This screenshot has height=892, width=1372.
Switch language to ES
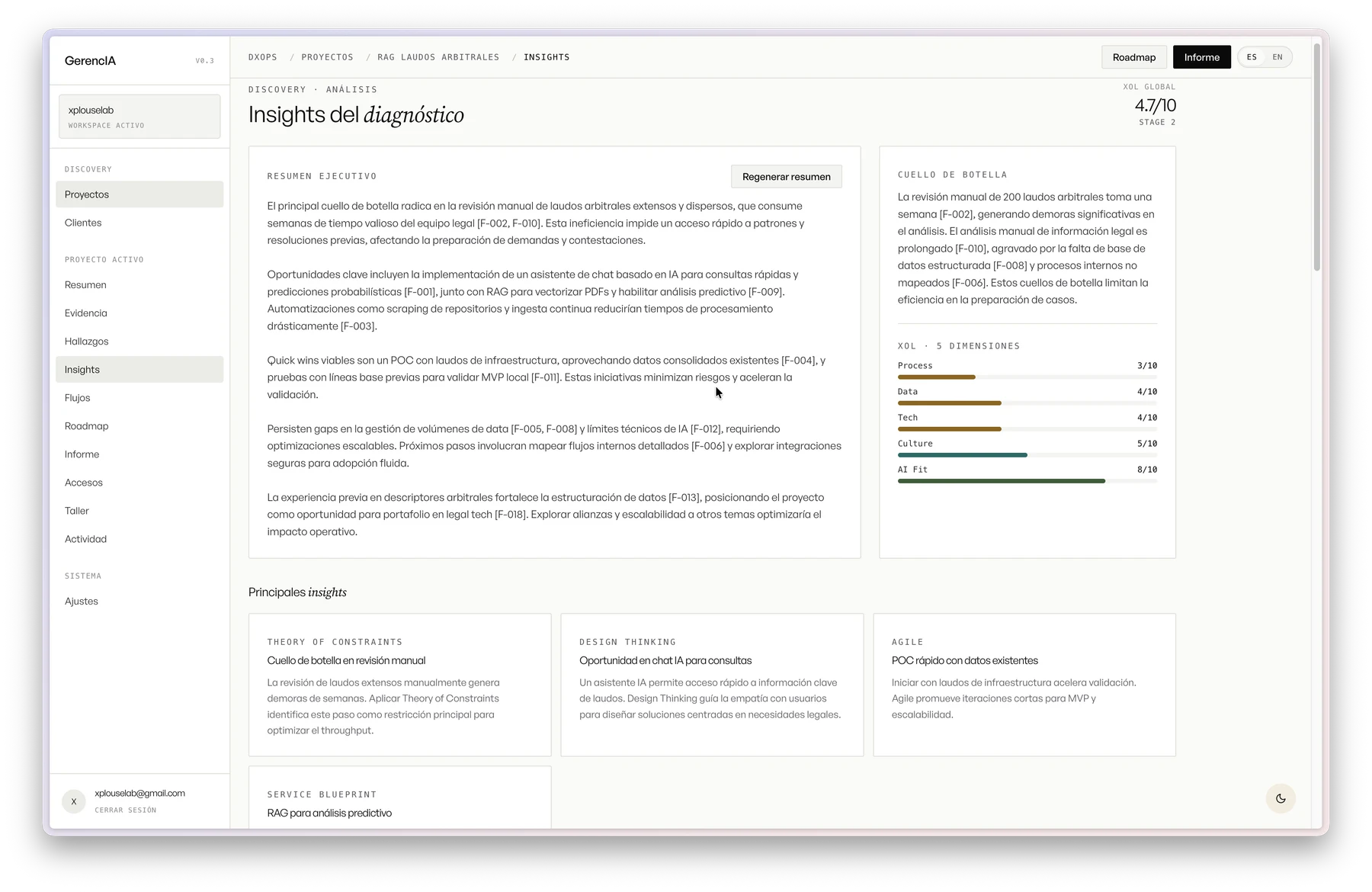pyautogui.click(x=1252, y=57)
